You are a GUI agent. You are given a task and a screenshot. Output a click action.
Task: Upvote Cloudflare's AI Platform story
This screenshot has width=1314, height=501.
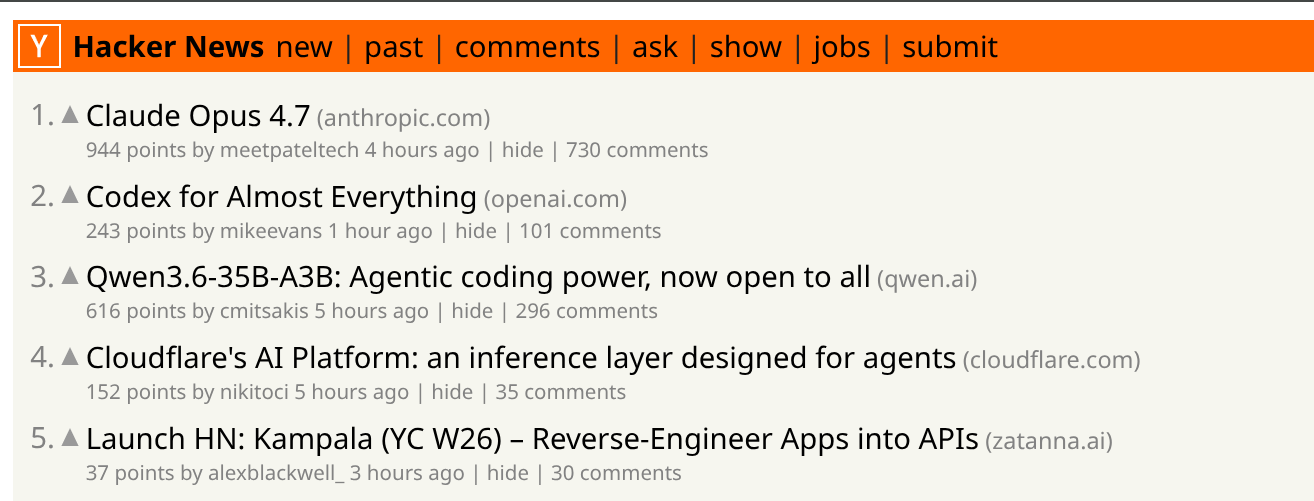[70, 356]
